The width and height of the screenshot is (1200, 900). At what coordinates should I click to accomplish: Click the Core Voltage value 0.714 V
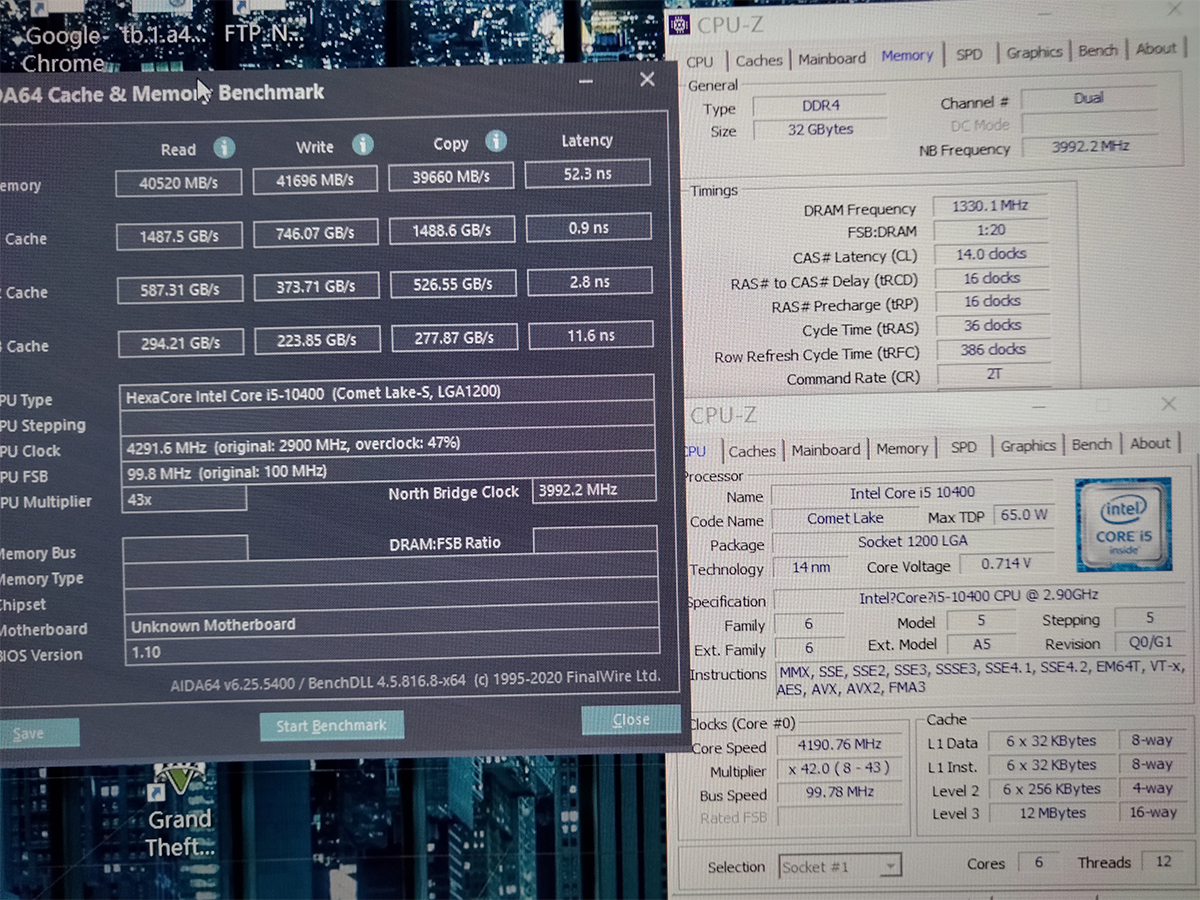click(1006, 564)
